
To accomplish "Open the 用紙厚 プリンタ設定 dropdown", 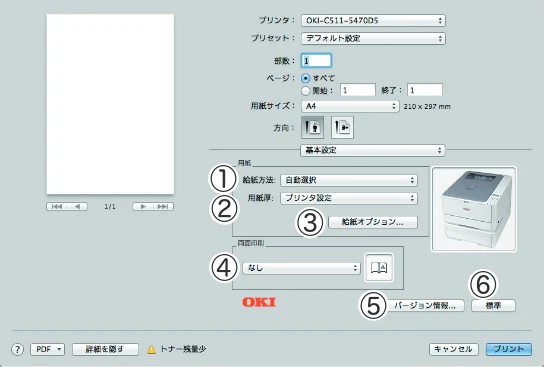I will (349, 198).
